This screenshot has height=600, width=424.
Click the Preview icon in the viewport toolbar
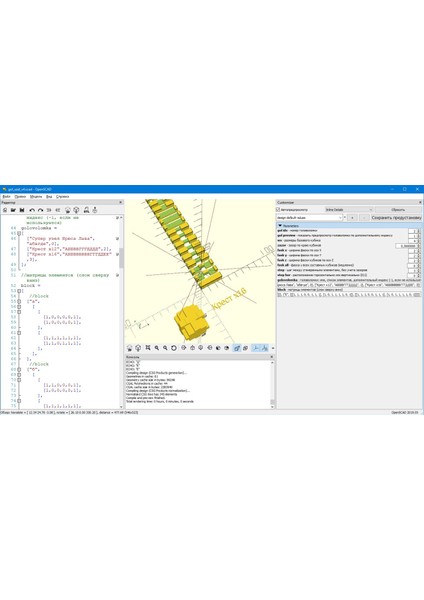click(x=130, y=348)
